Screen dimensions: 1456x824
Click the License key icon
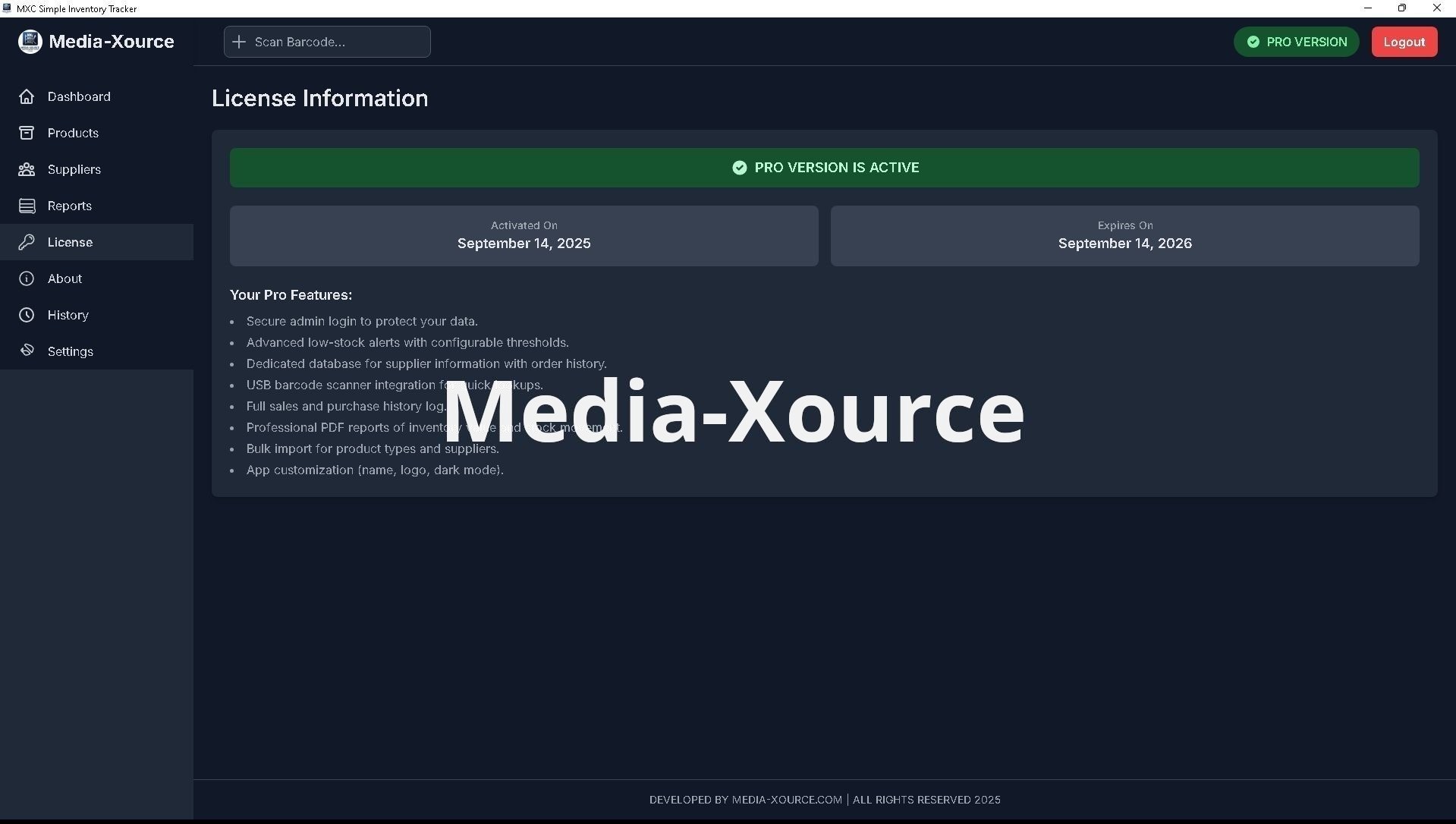click(x=27, y=242)
